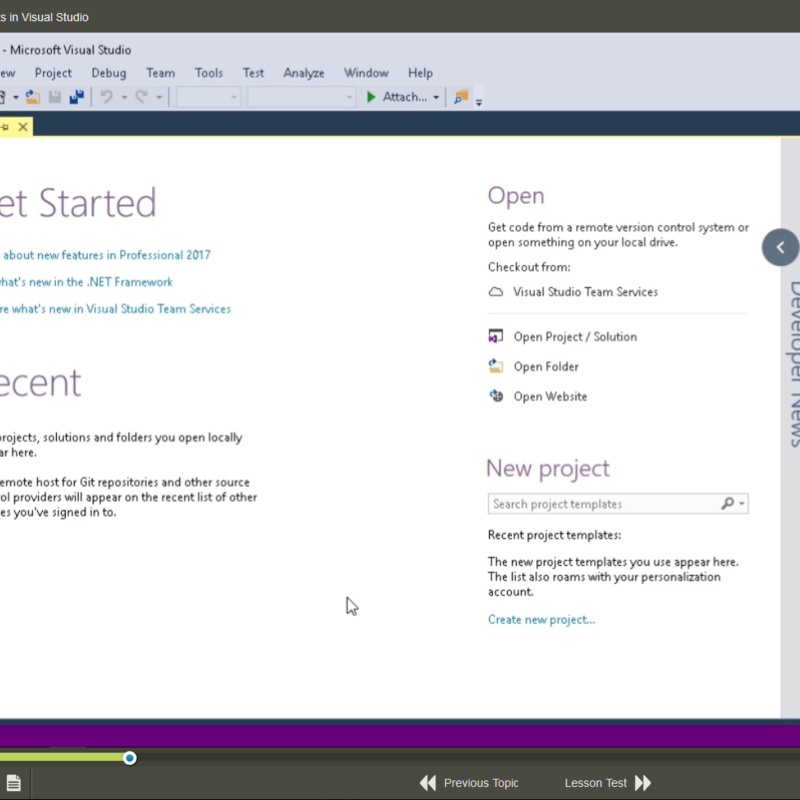Click the Open File toolbar icon
Viewport: 800px width, 800px height.
[33, 97]
